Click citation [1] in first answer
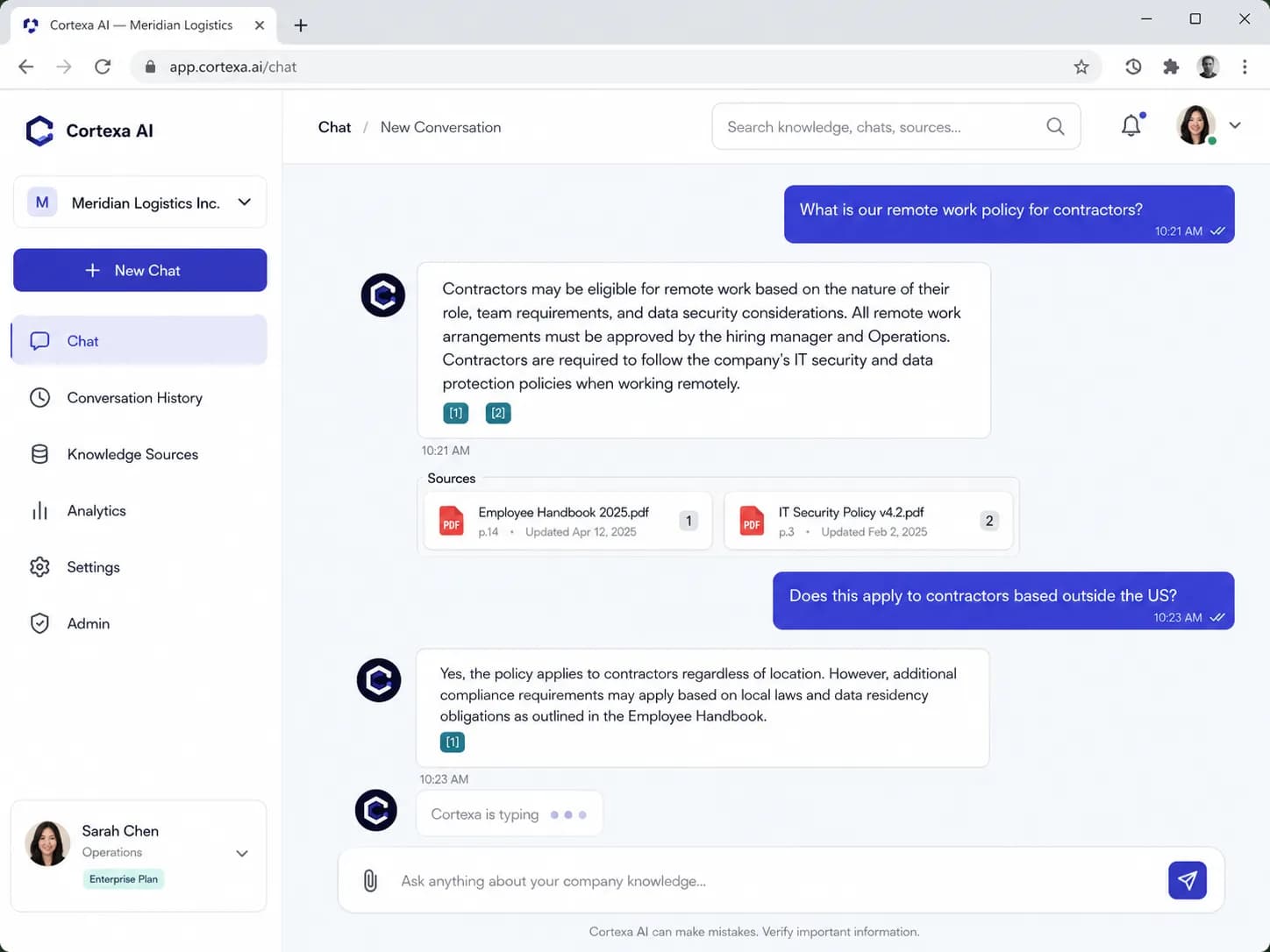Screen dimensions: 1270x952 456,413
